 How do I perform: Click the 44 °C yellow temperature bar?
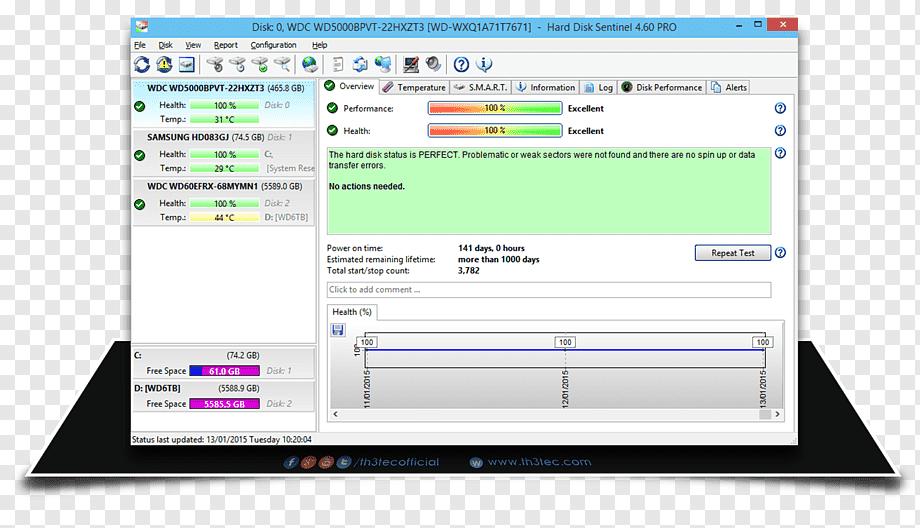coord(224,218)
